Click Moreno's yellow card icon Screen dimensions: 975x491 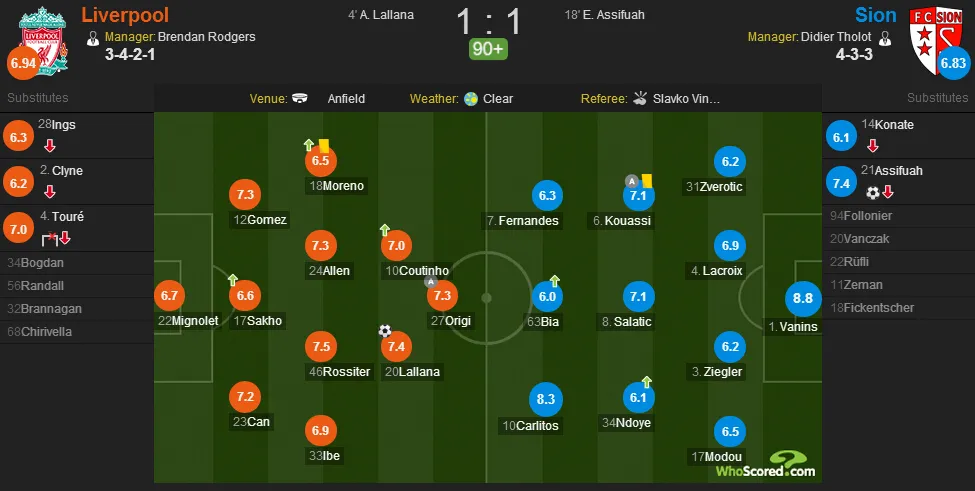(323, 145)
